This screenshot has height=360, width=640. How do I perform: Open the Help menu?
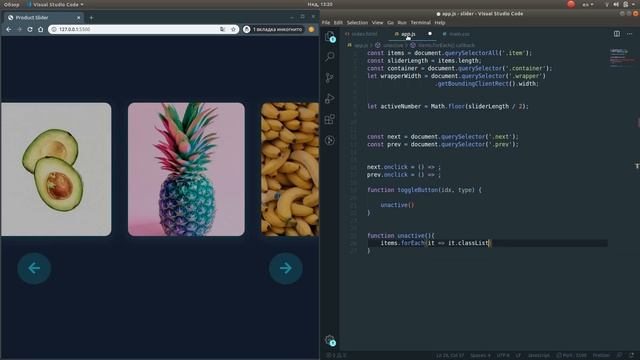[x=440, y=22]
